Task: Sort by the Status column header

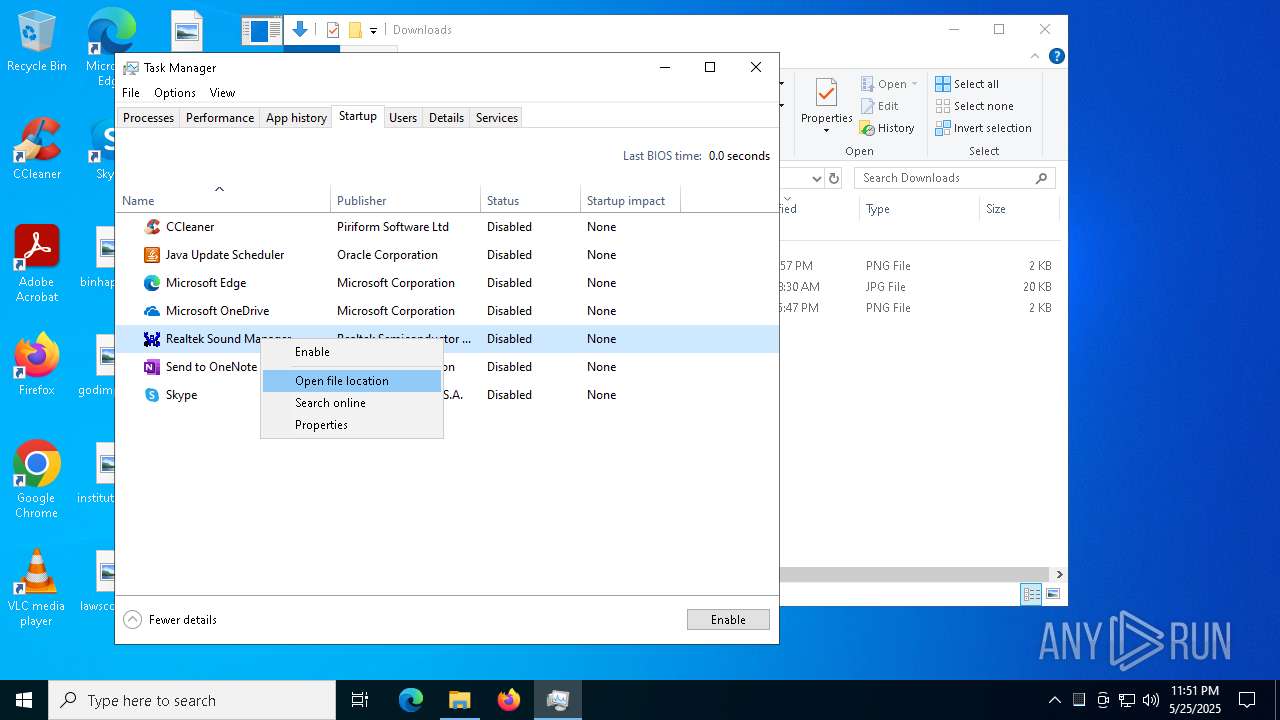Action: click(x=531, y=201)
